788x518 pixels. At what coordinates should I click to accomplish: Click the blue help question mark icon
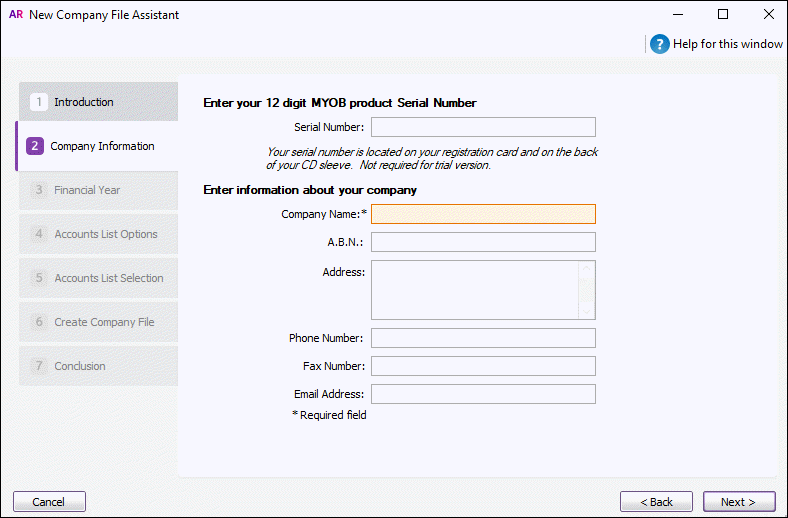[x=659, y=44]
